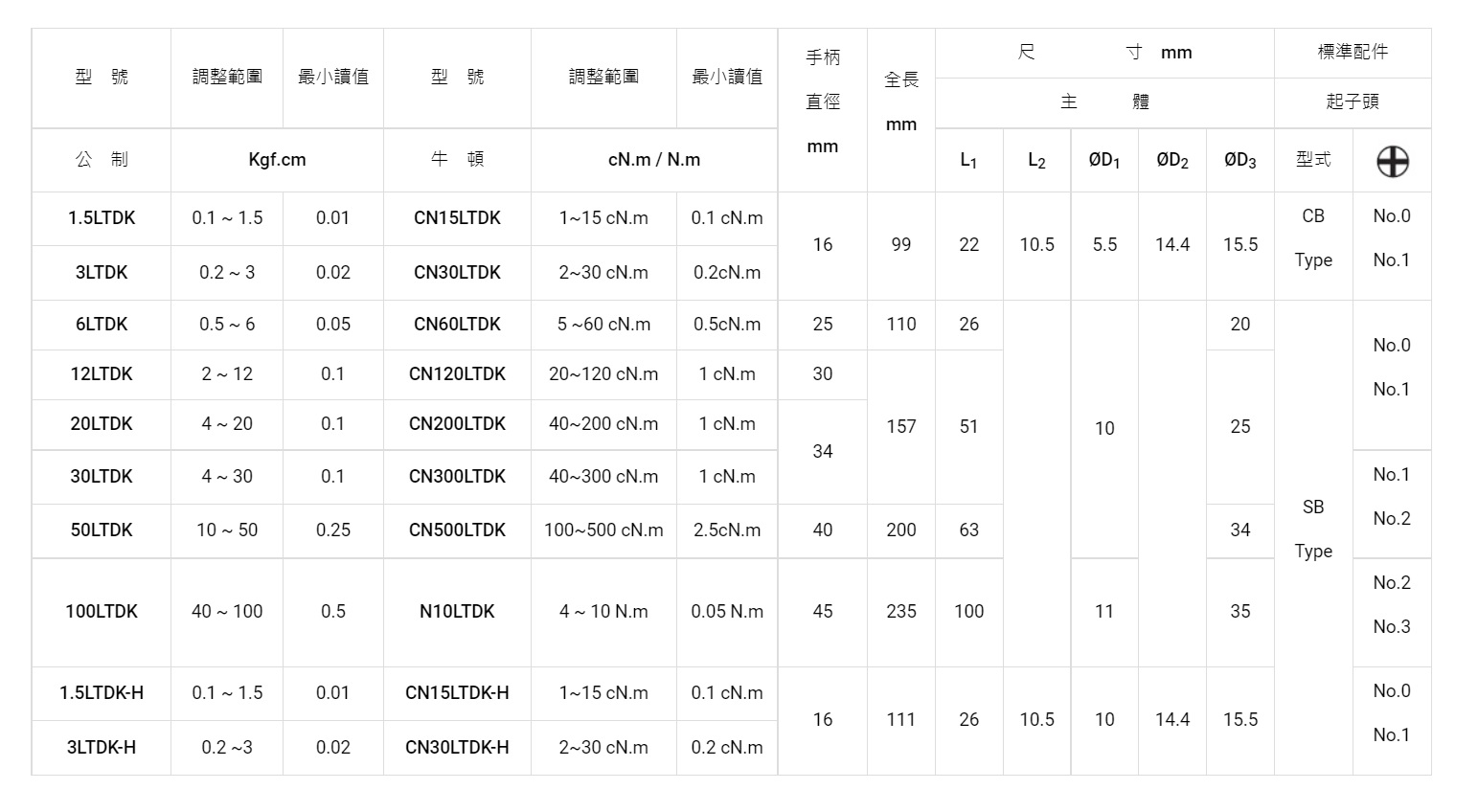The height and width of the screenshot is (812, 1478).
Task: Select the ØD3 dimension column header
Action: 1239,161
